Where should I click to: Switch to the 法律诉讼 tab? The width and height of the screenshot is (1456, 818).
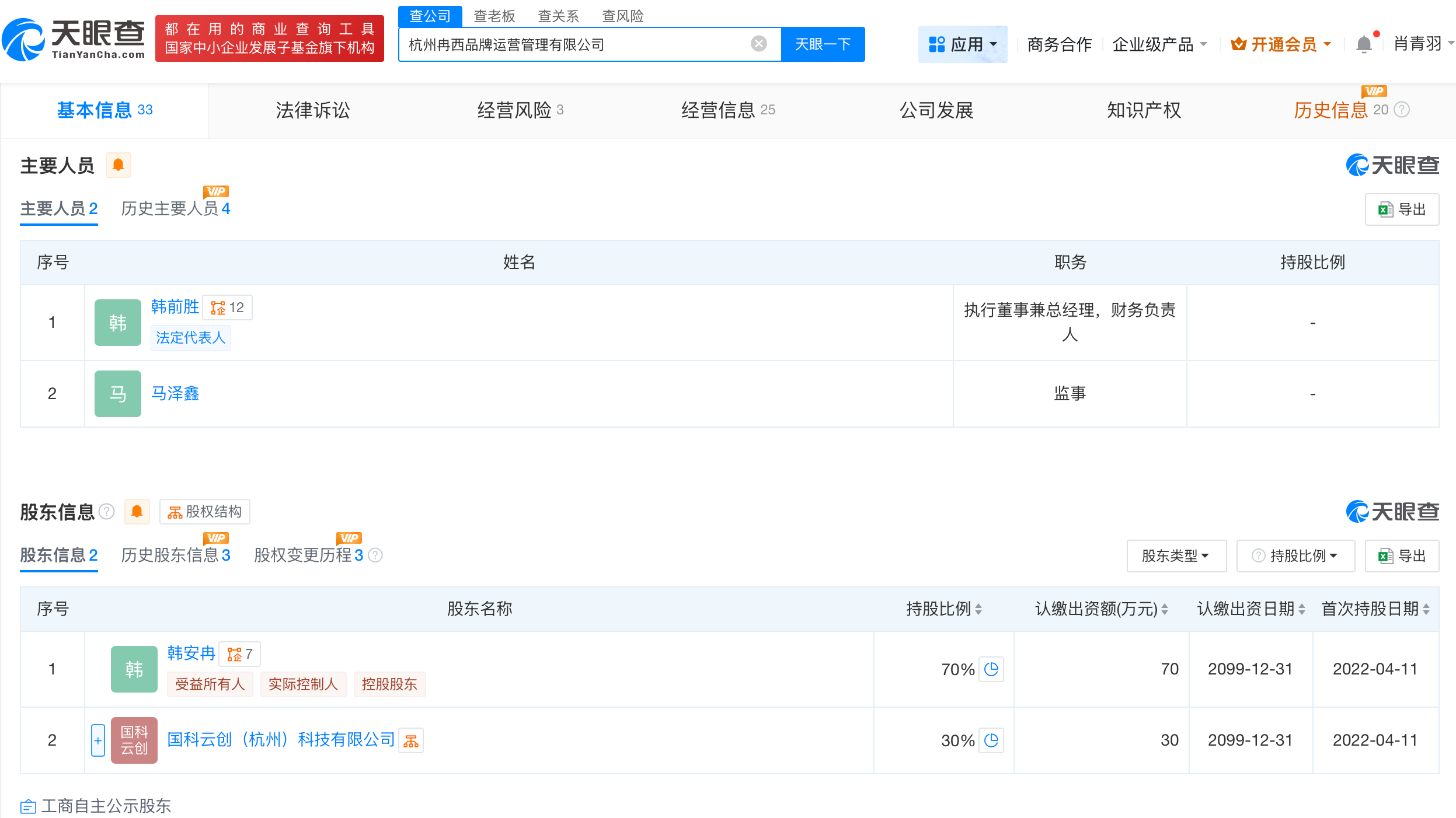(312, 110)
